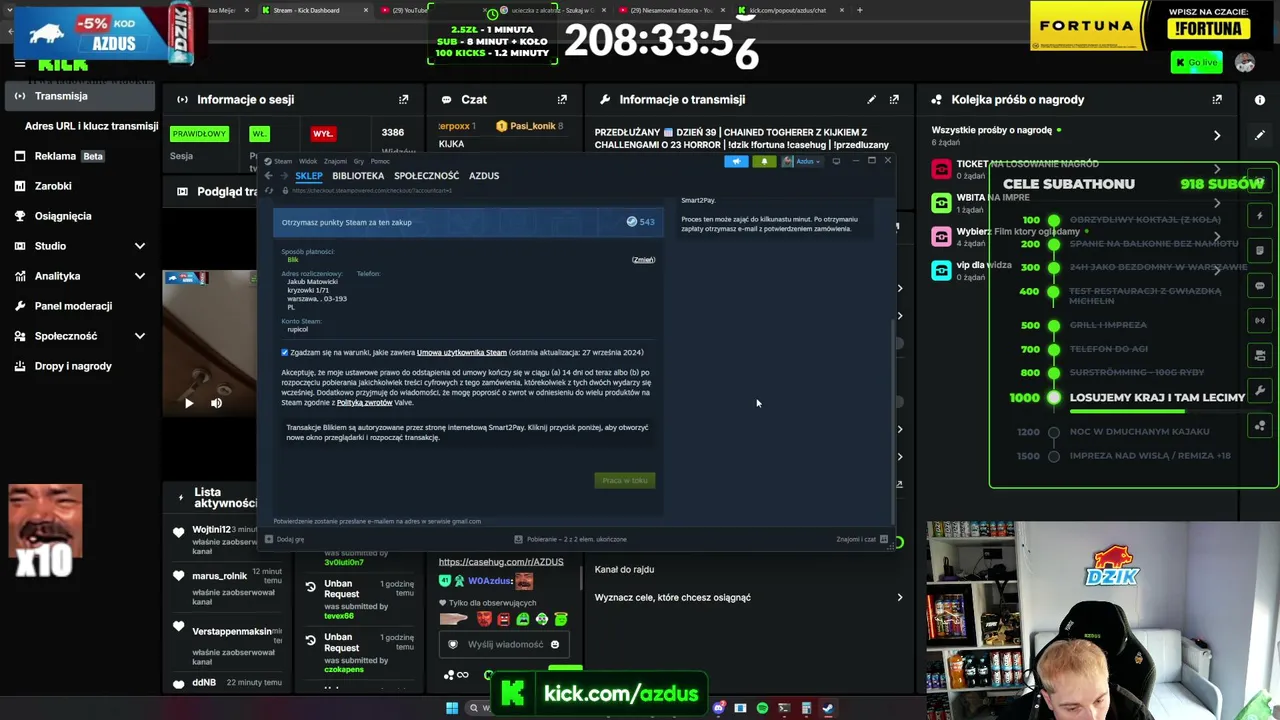Viewport: 1280px width, 720px height.
Task: Play the stream preview video
Action: (189, 403)
